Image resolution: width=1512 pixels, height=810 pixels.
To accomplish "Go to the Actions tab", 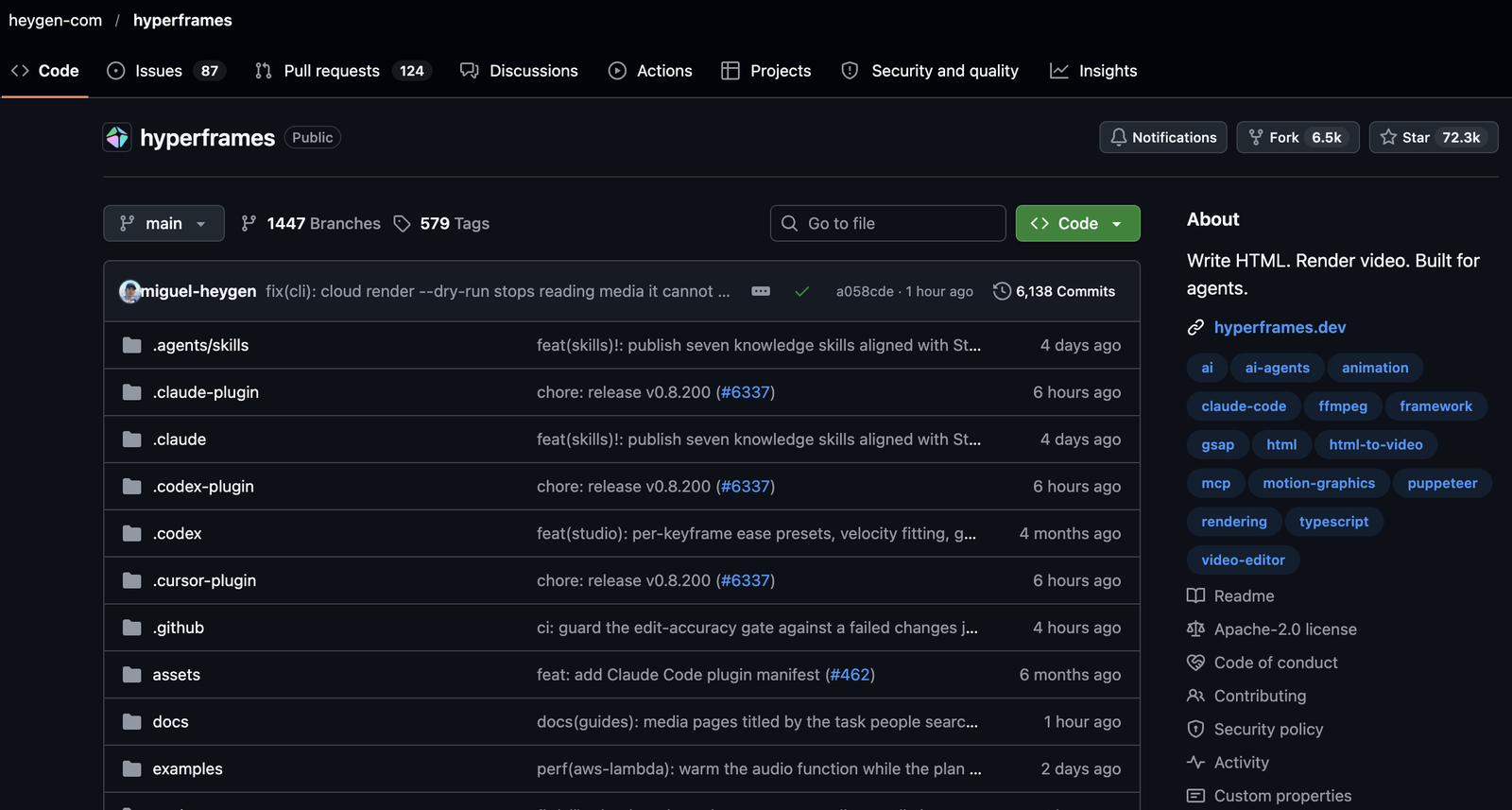I will (x=650, y=71).
